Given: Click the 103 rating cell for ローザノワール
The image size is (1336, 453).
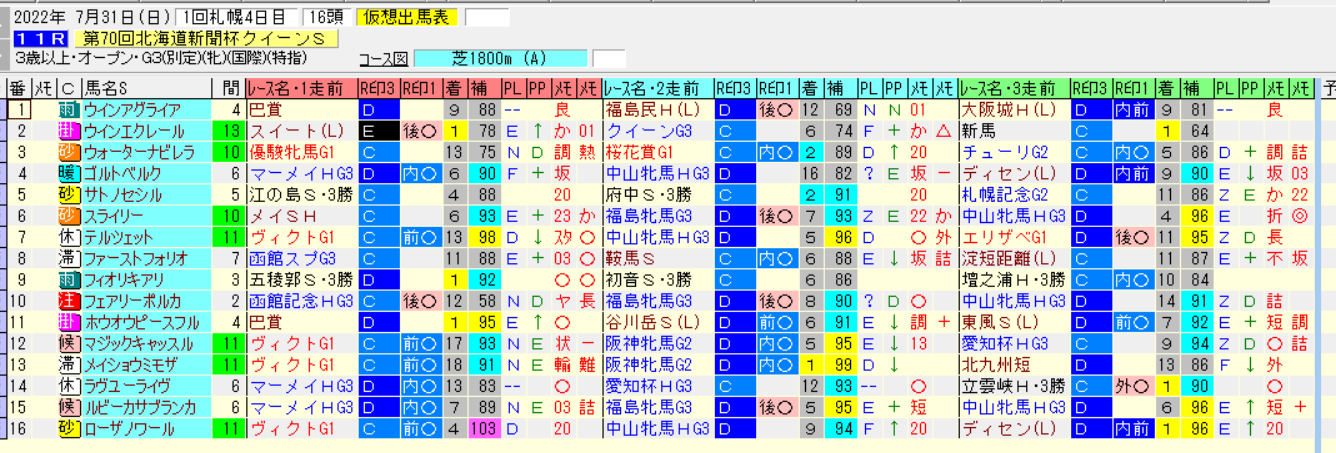Looking at the screenshot, I should pos(484,429).
